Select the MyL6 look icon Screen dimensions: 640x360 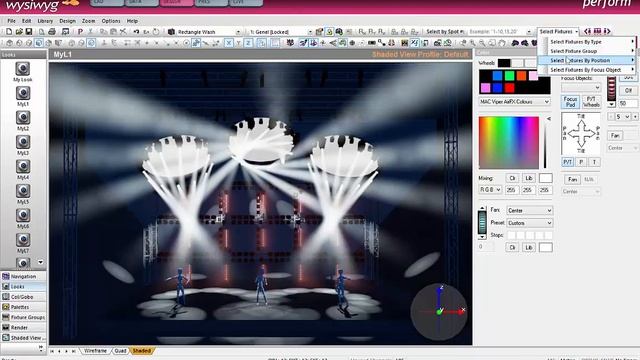pos(23,215)
